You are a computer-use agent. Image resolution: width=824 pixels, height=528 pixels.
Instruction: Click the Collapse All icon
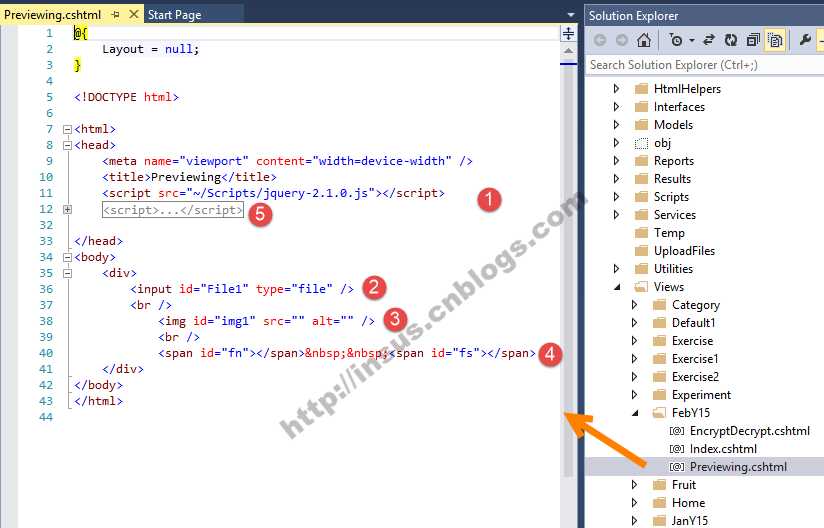[753, 40]
